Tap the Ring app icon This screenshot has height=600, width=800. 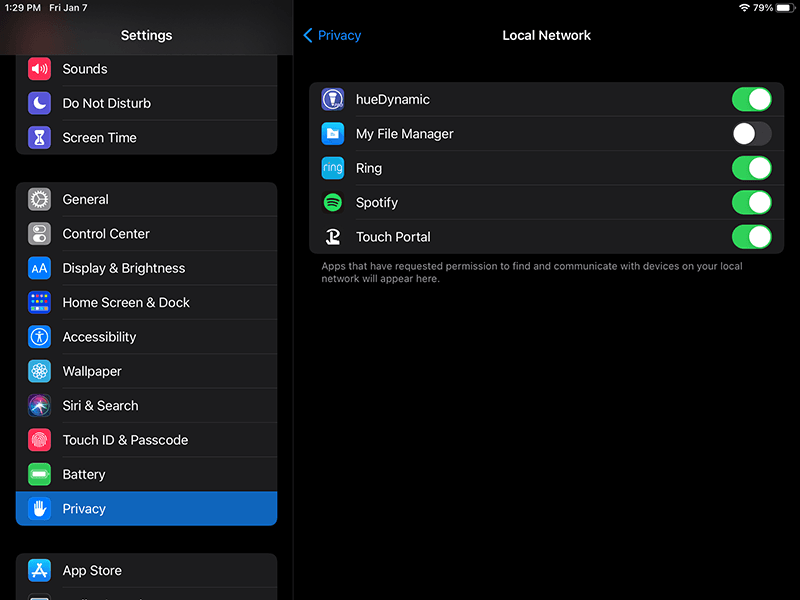(333, 168)
